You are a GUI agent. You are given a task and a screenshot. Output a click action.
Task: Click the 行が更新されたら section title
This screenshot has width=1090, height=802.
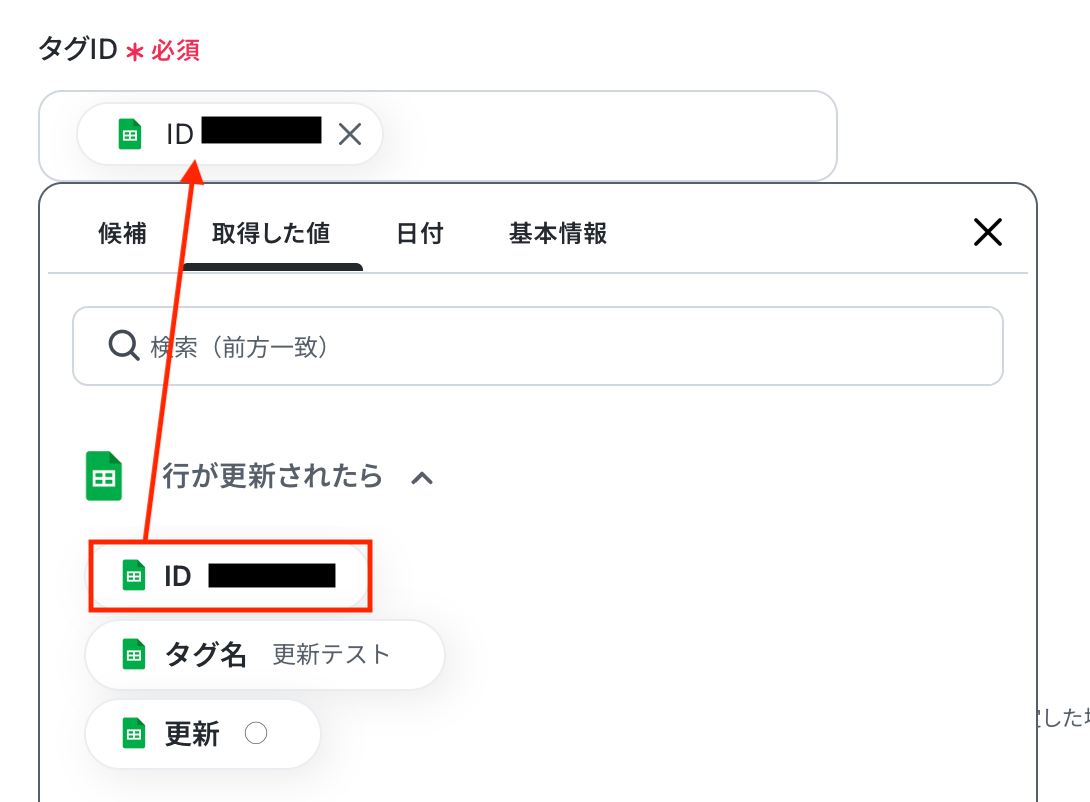(272, 476)
